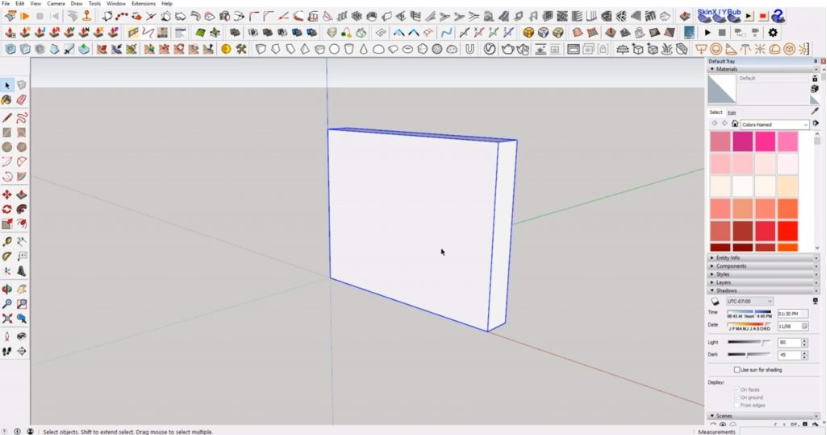Select the Paint Bucket tool
This screenshot has width=827, height=435.
point(7,100)
